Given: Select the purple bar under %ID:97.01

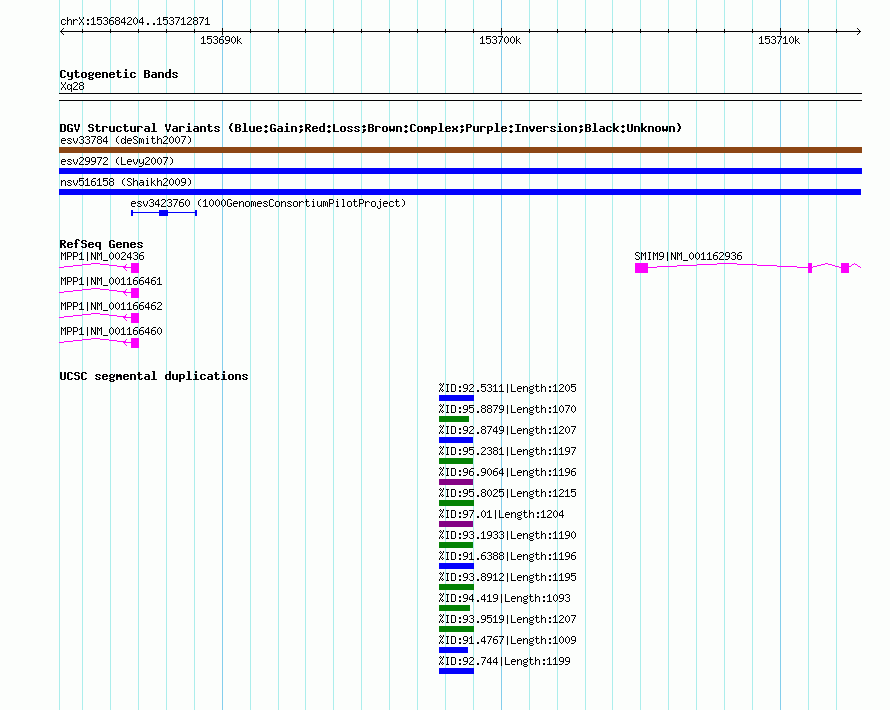Looking at the screenshot, I should [456, 524].
